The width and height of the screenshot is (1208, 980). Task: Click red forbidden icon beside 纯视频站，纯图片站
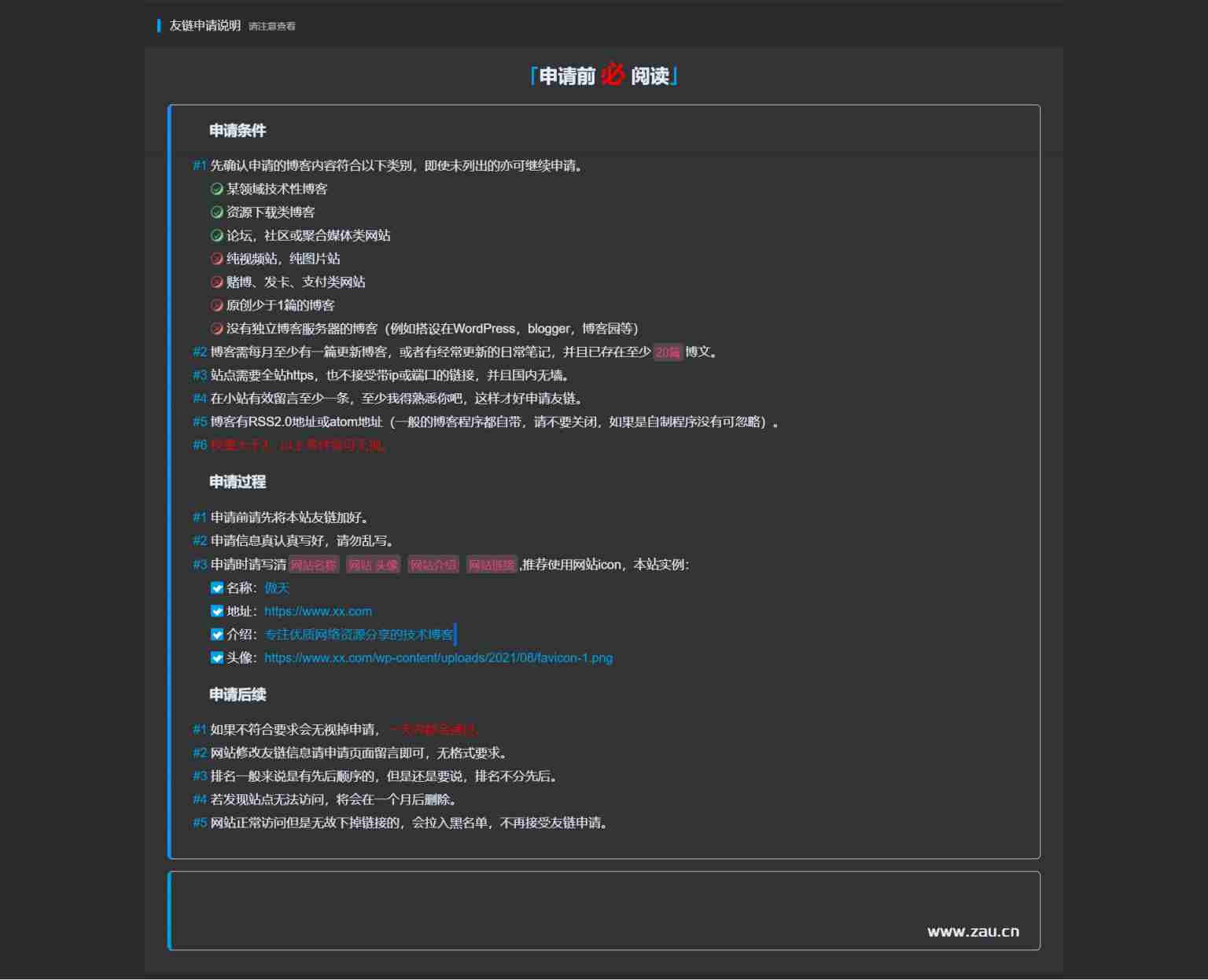click(x=217, y=259)
